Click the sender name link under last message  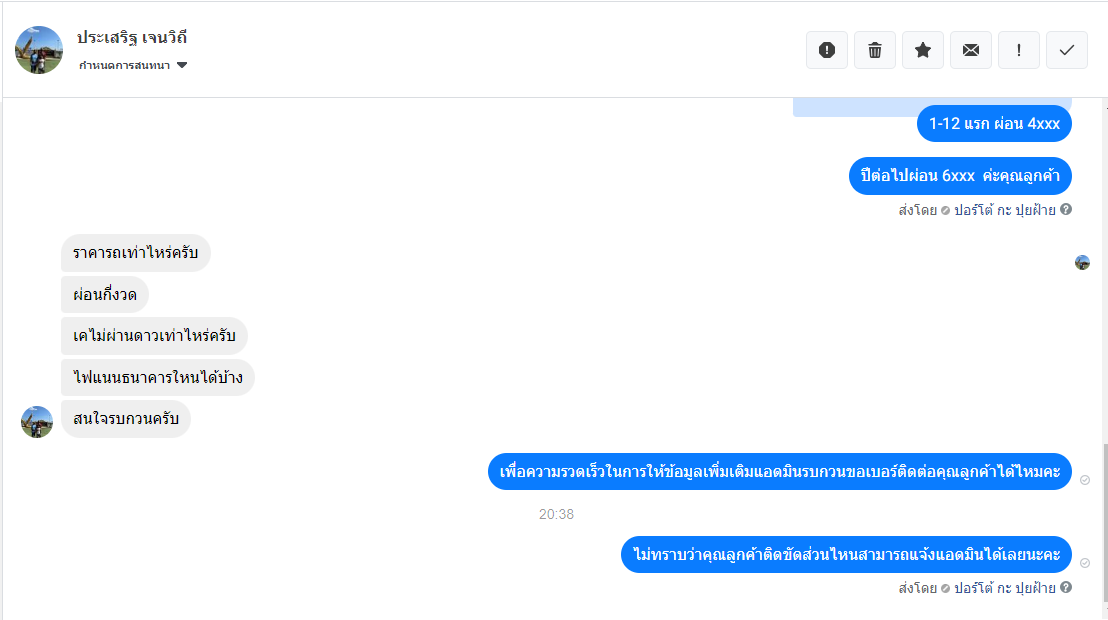[x=1005, y=587]
